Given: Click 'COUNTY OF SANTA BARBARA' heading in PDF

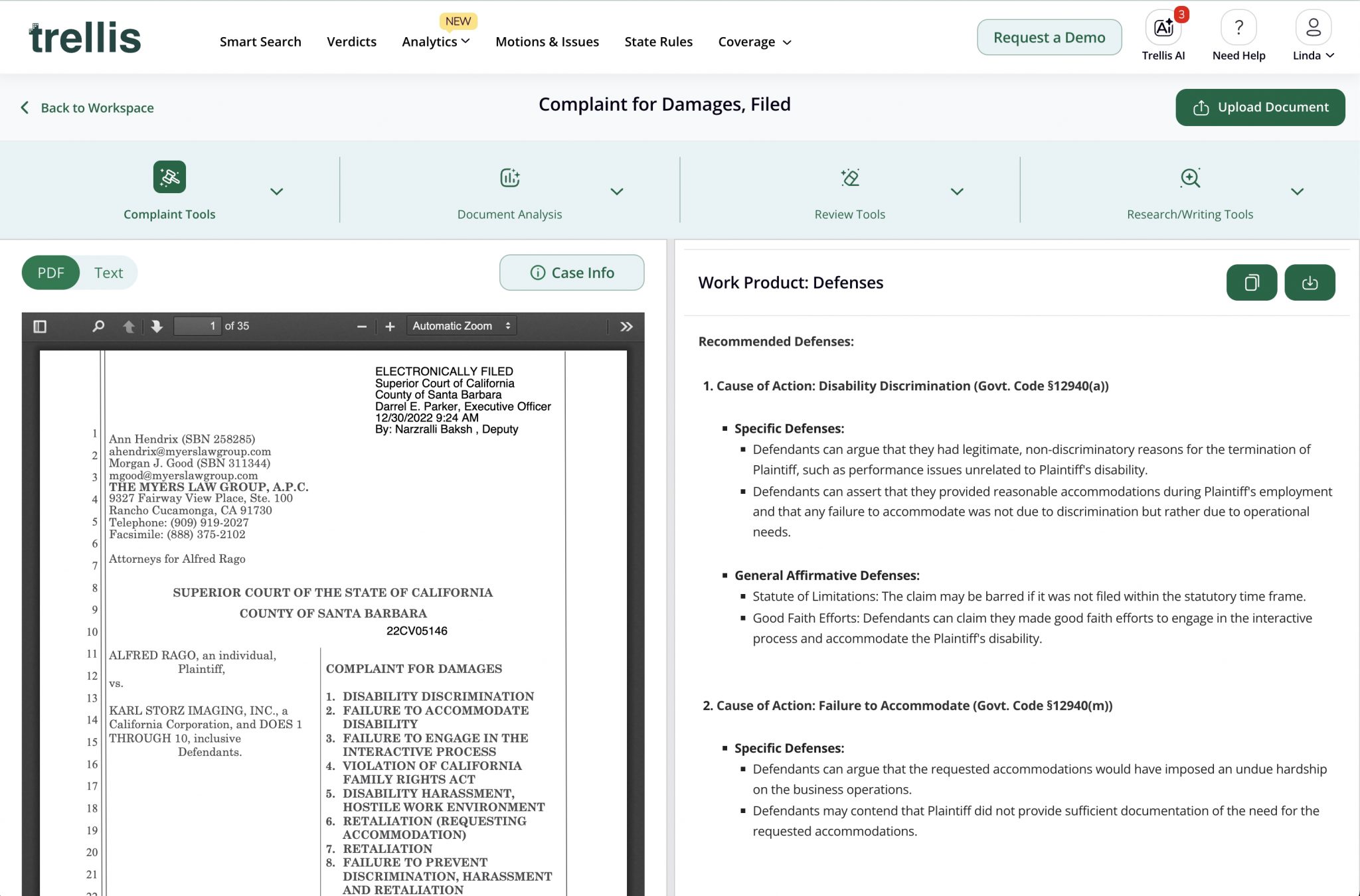Looking at the screenshot, I should tap(333, 613).
